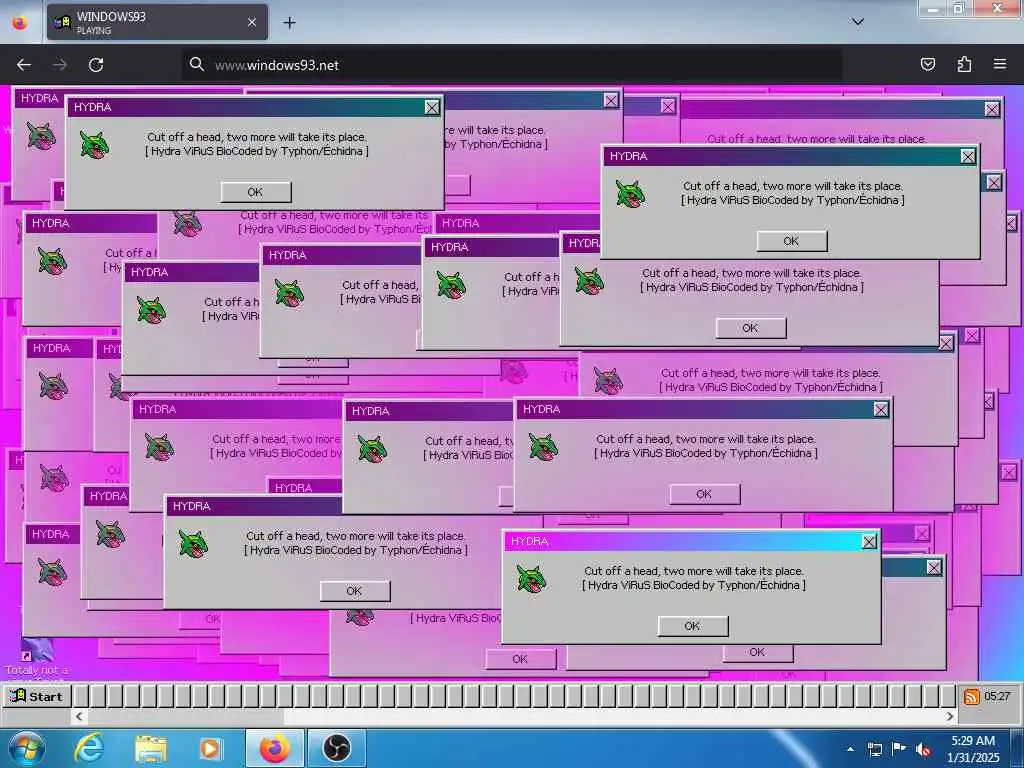Launch Internet Explorer from the taskbar
The image size is (1024, 768).
pyautogui.click(x=89, y=748)
